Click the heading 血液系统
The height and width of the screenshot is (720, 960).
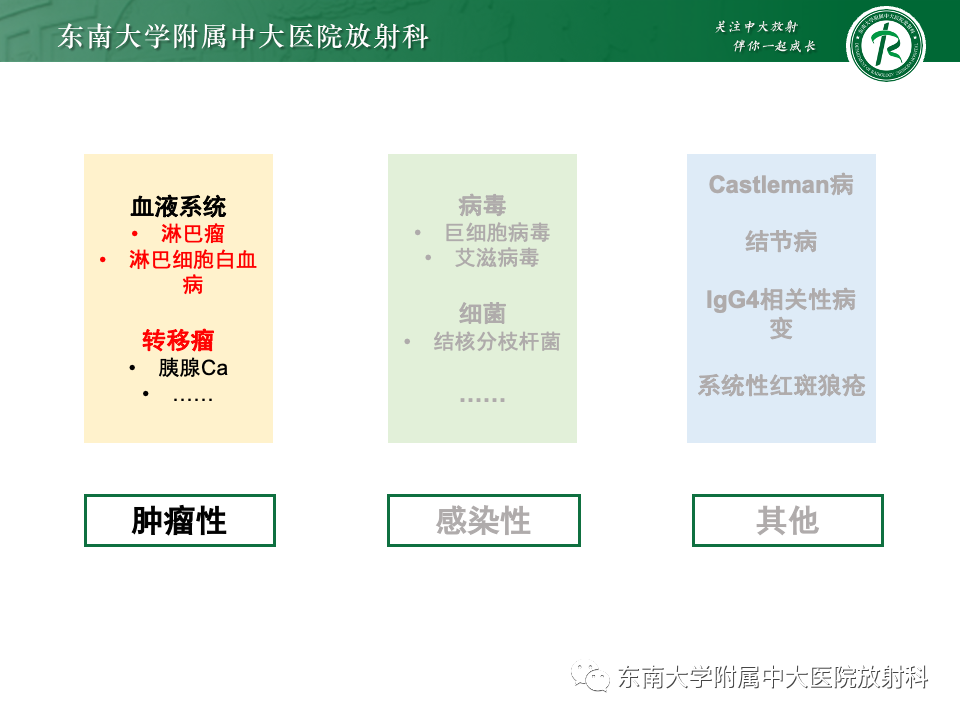pos(178,207)
